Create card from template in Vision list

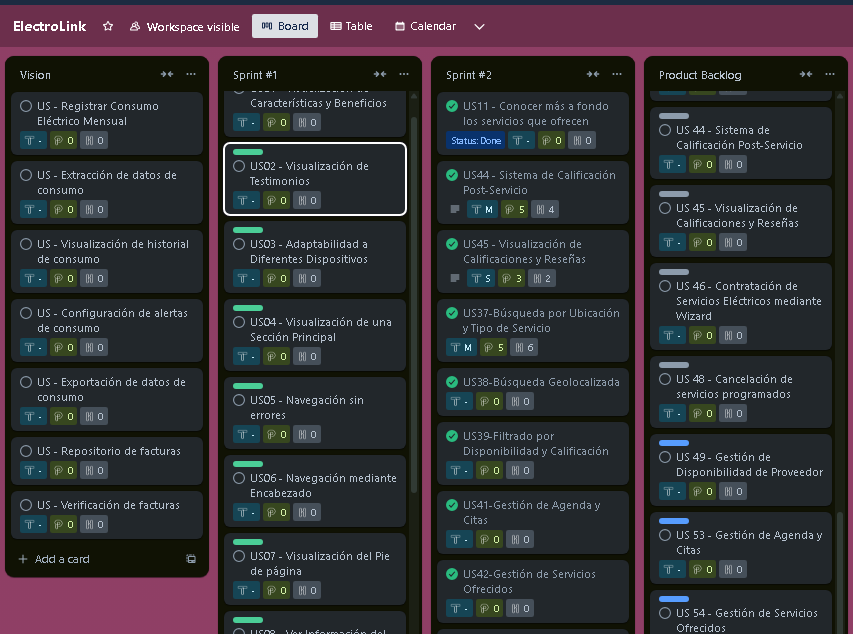[x=191, y=559]
